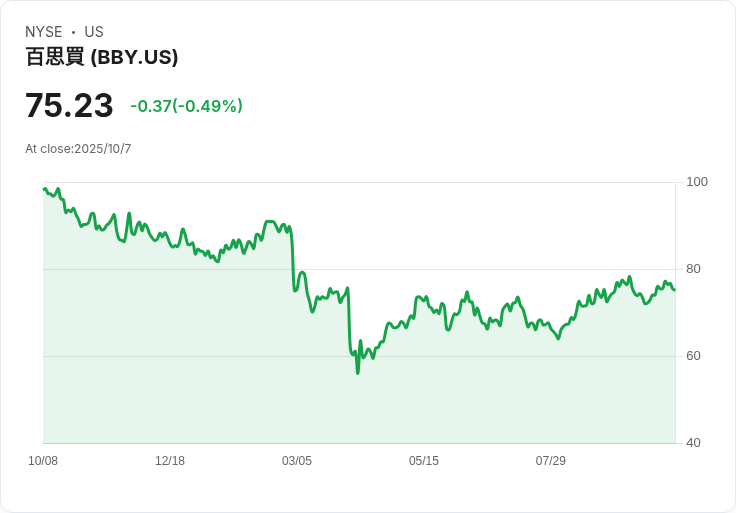Select the 12/18 date on the time axis
The height and width of the screenshot is (513, 736).
tap(170, 461)
